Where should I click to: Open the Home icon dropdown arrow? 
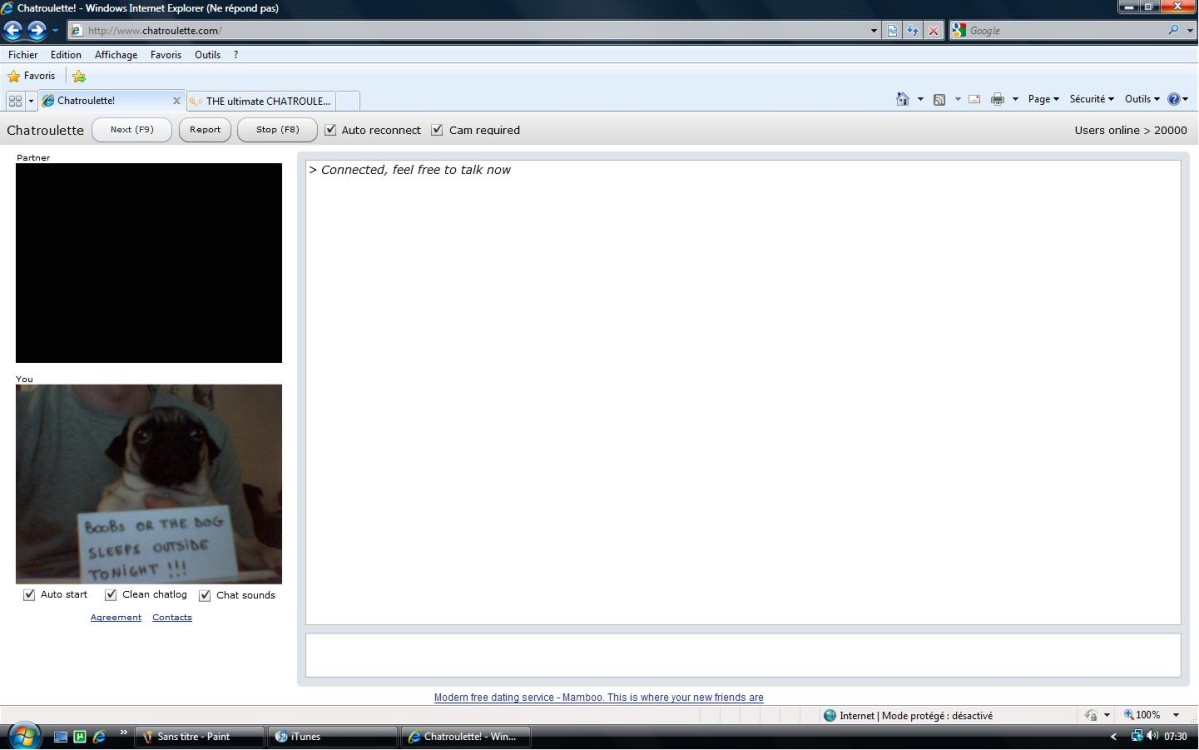(x=920, y=99)
